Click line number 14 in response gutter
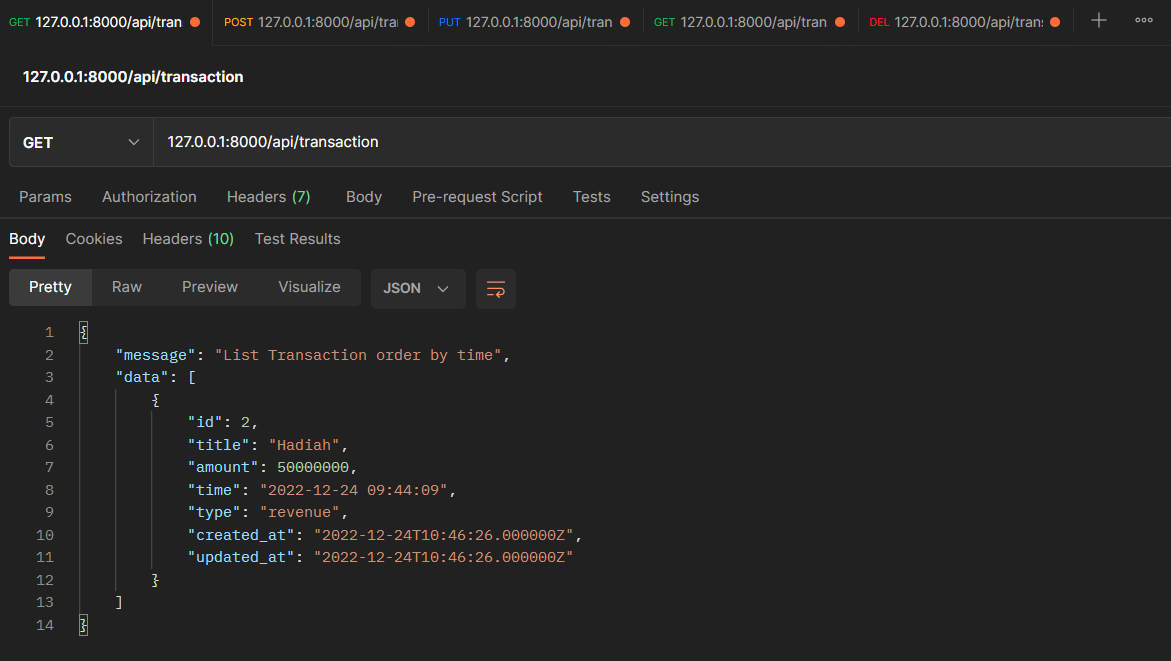This screenshot has width=1171, height=661. (x=45, y=625)
